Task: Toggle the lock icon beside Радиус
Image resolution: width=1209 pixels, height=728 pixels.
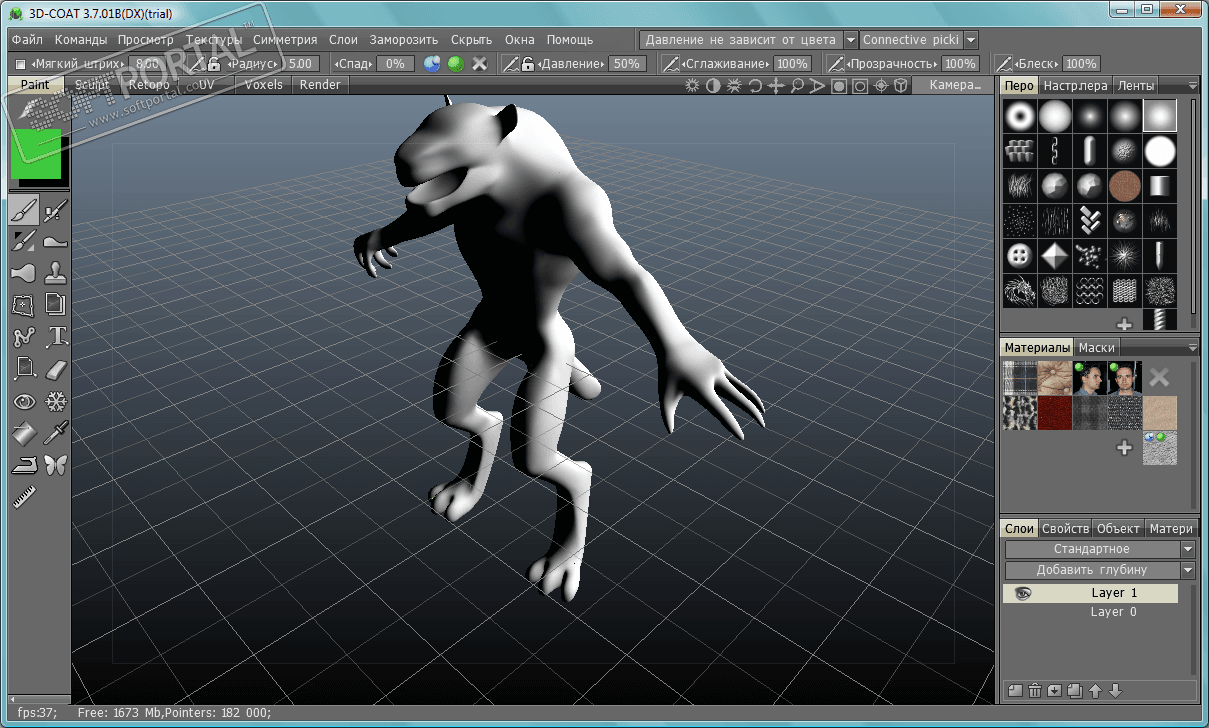Action: pyautogui.click(x=214, y=64)
